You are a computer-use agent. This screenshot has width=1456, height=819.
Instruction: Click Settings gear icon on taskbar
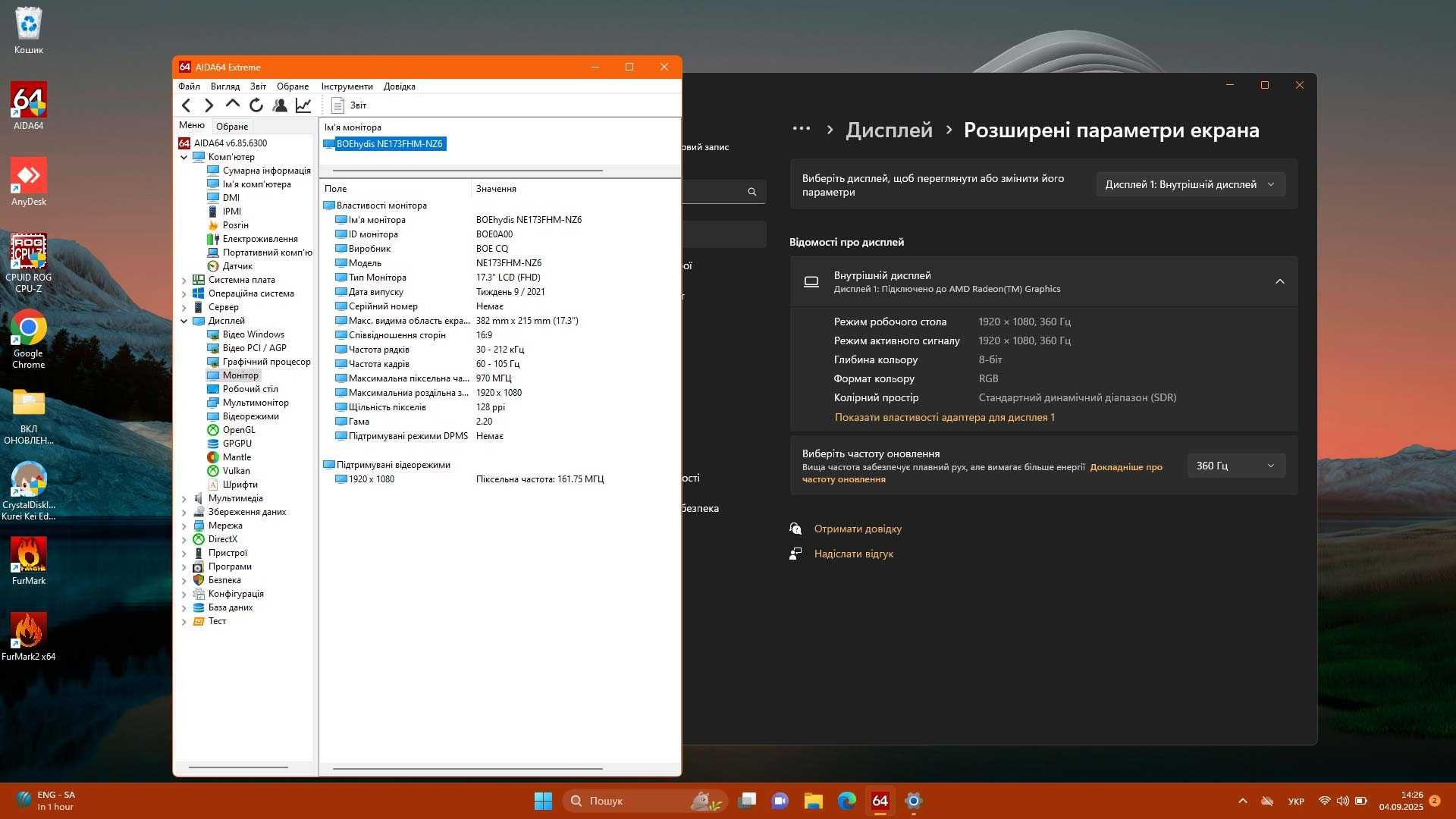pyautogui.click(x=914, y=801)
